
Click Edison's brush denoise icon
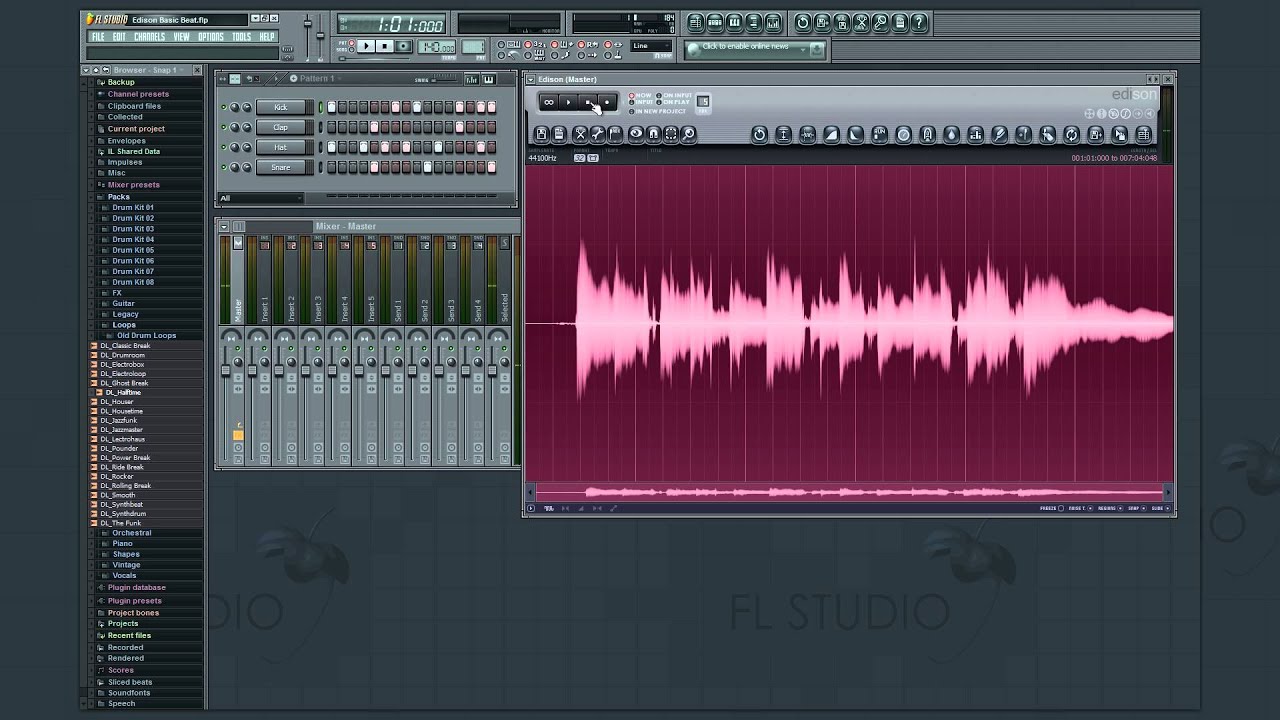[999, 134]
